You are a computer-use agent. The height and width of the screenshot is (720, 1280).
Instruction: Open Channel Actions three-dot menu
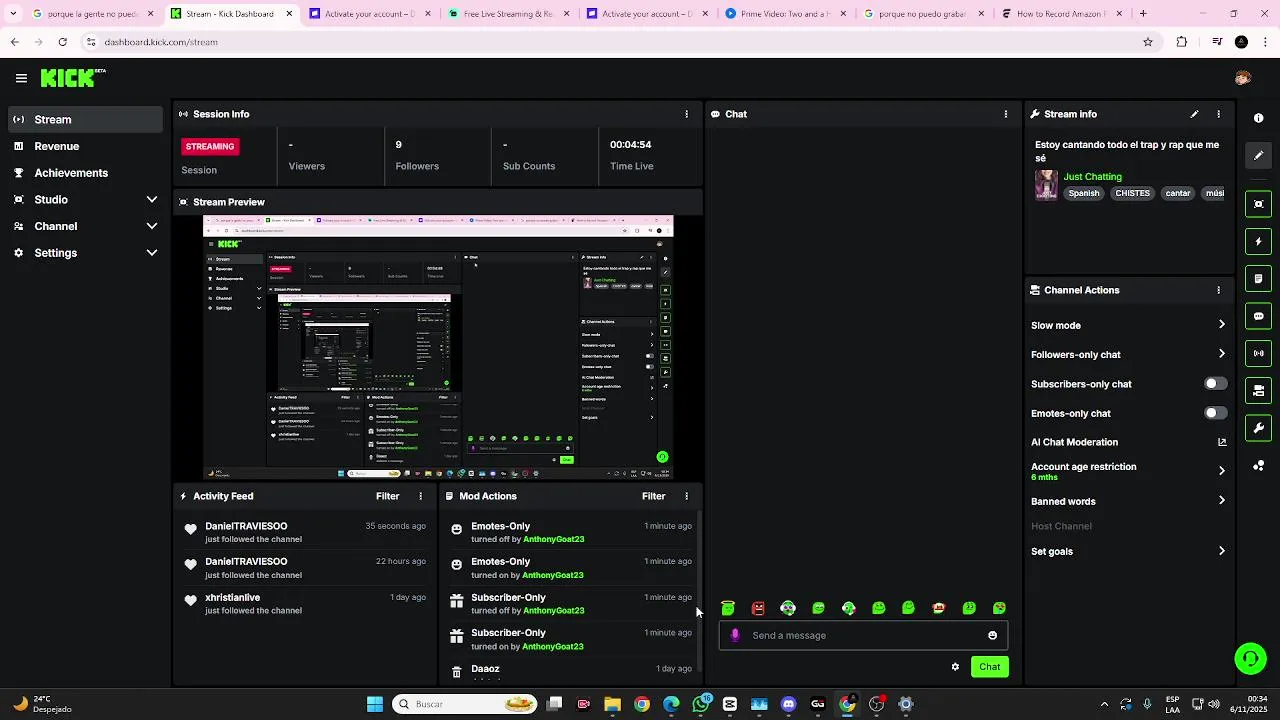pyautogui.click(x=1218, y=290)
